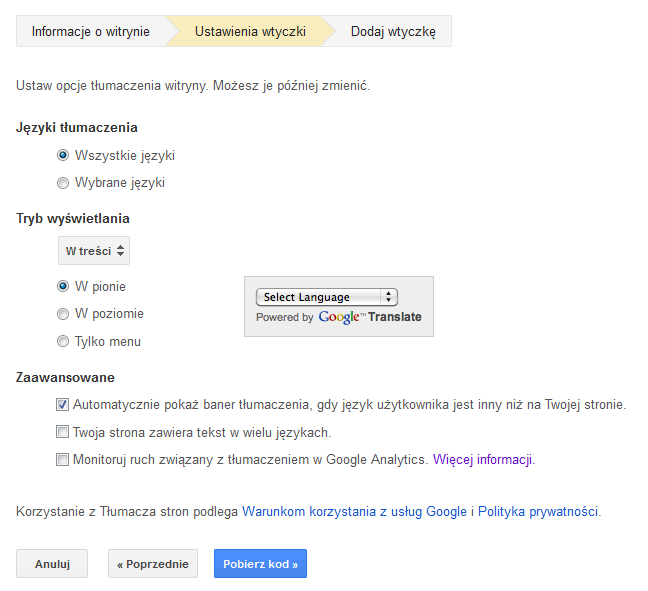The width and height of the screenshot is (648, 591).
Task: Click the arrows icon beside W treści
Action: click(120, 250)
